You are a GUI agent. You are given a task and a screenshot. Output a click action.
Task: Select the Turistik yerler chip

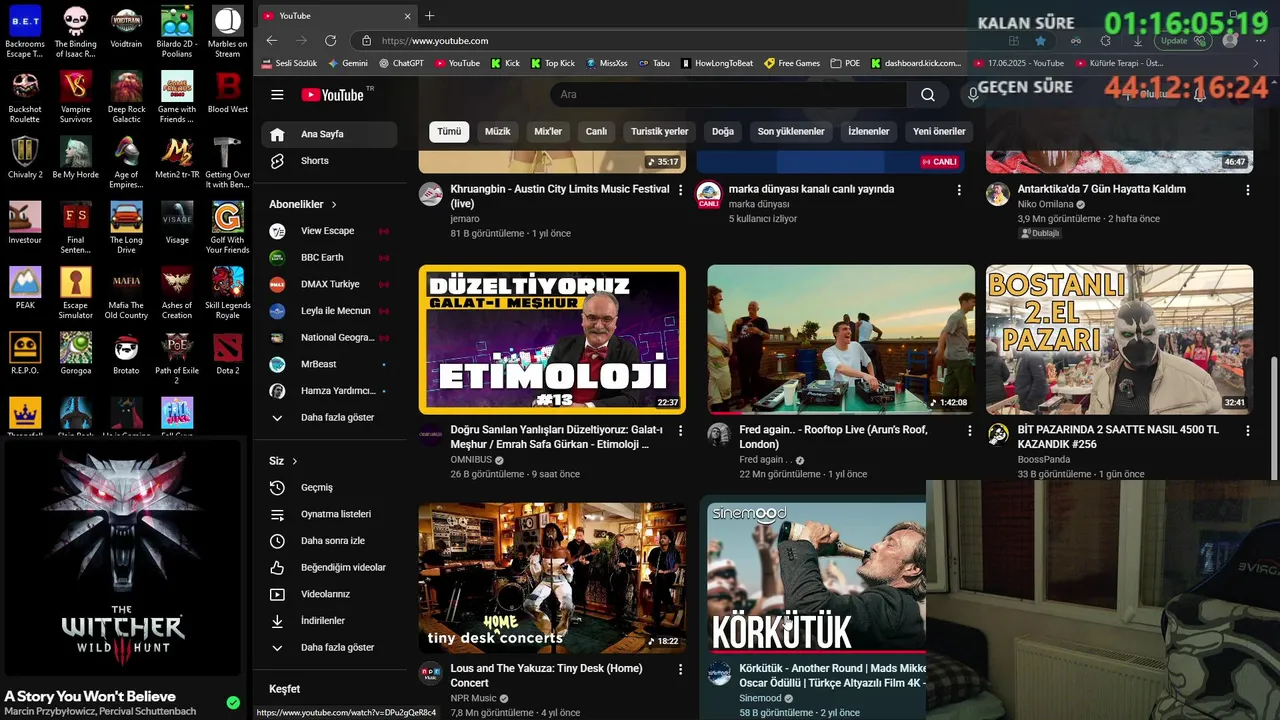pyautogui.click(x=660, y=132)
